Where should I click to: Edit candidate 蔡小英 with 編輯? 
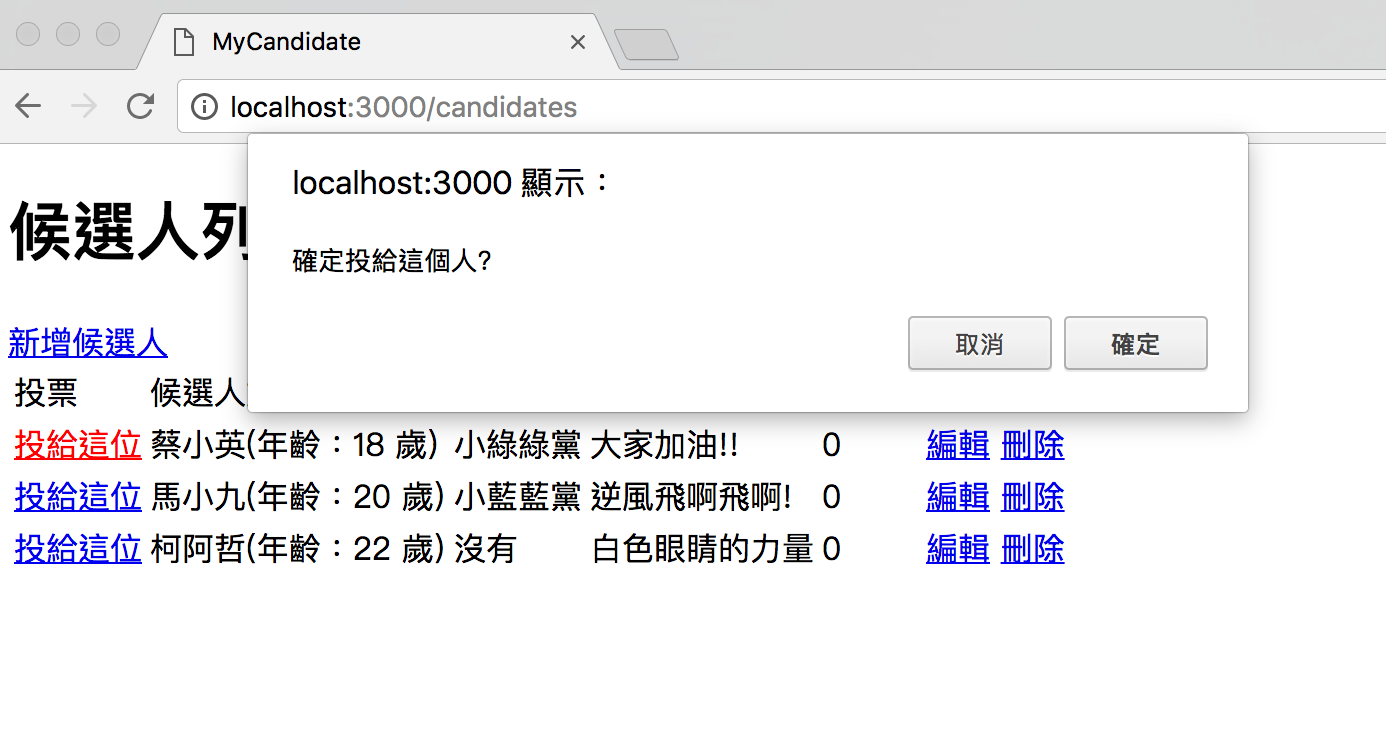957,445
